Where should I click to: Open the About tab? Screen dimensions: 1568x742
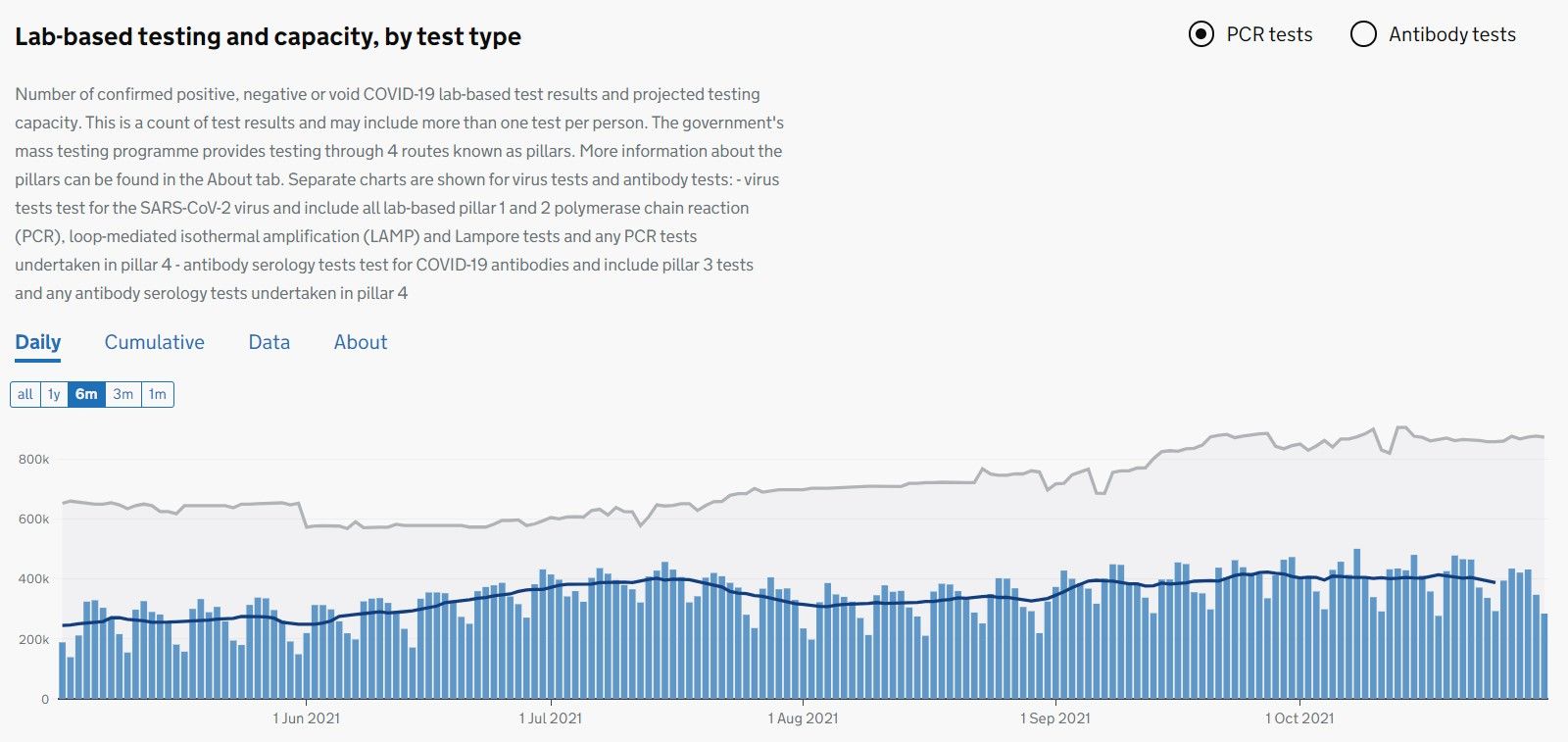361,342
